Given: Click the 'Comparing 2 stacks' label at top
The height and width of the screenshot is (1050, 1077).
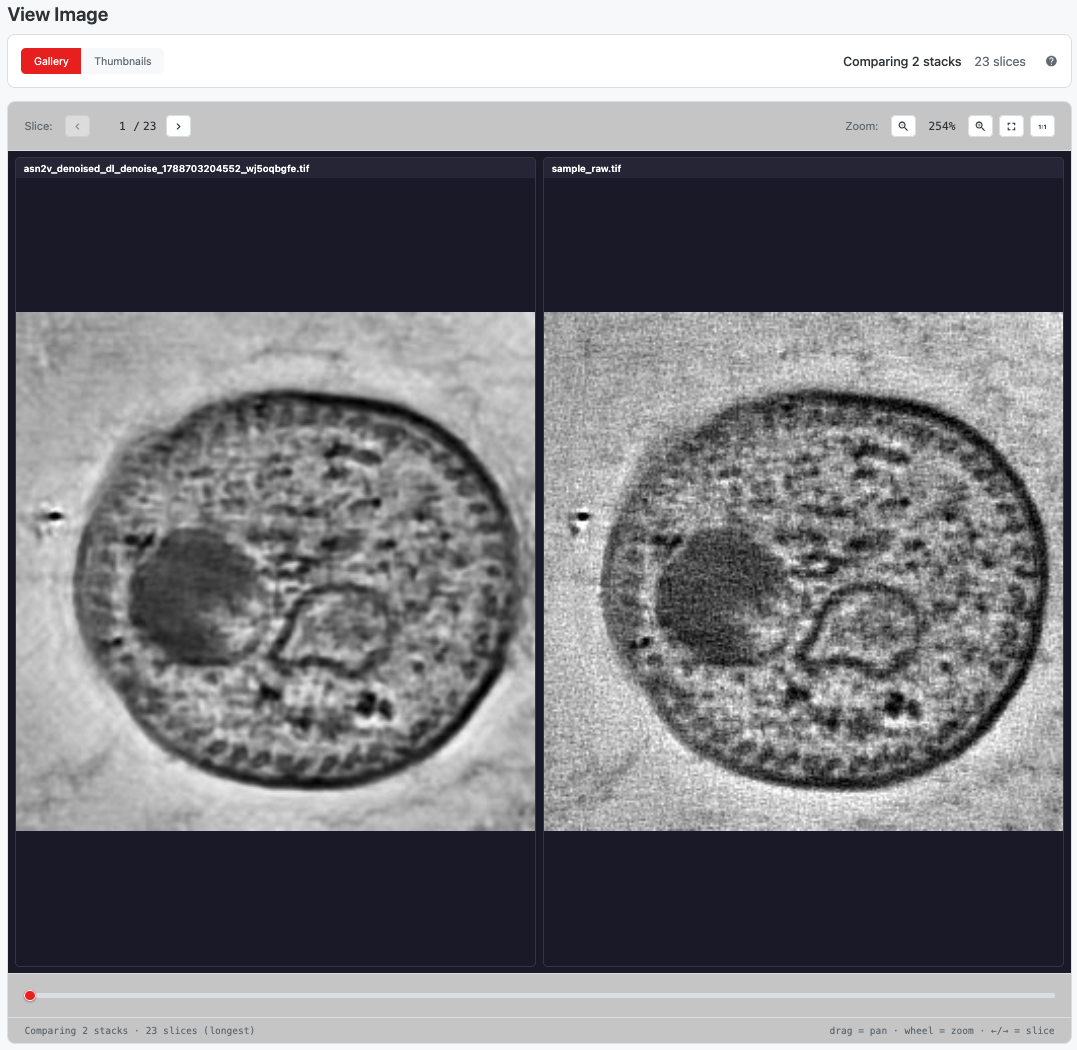Looking at the screenshot, I should 902,62.
